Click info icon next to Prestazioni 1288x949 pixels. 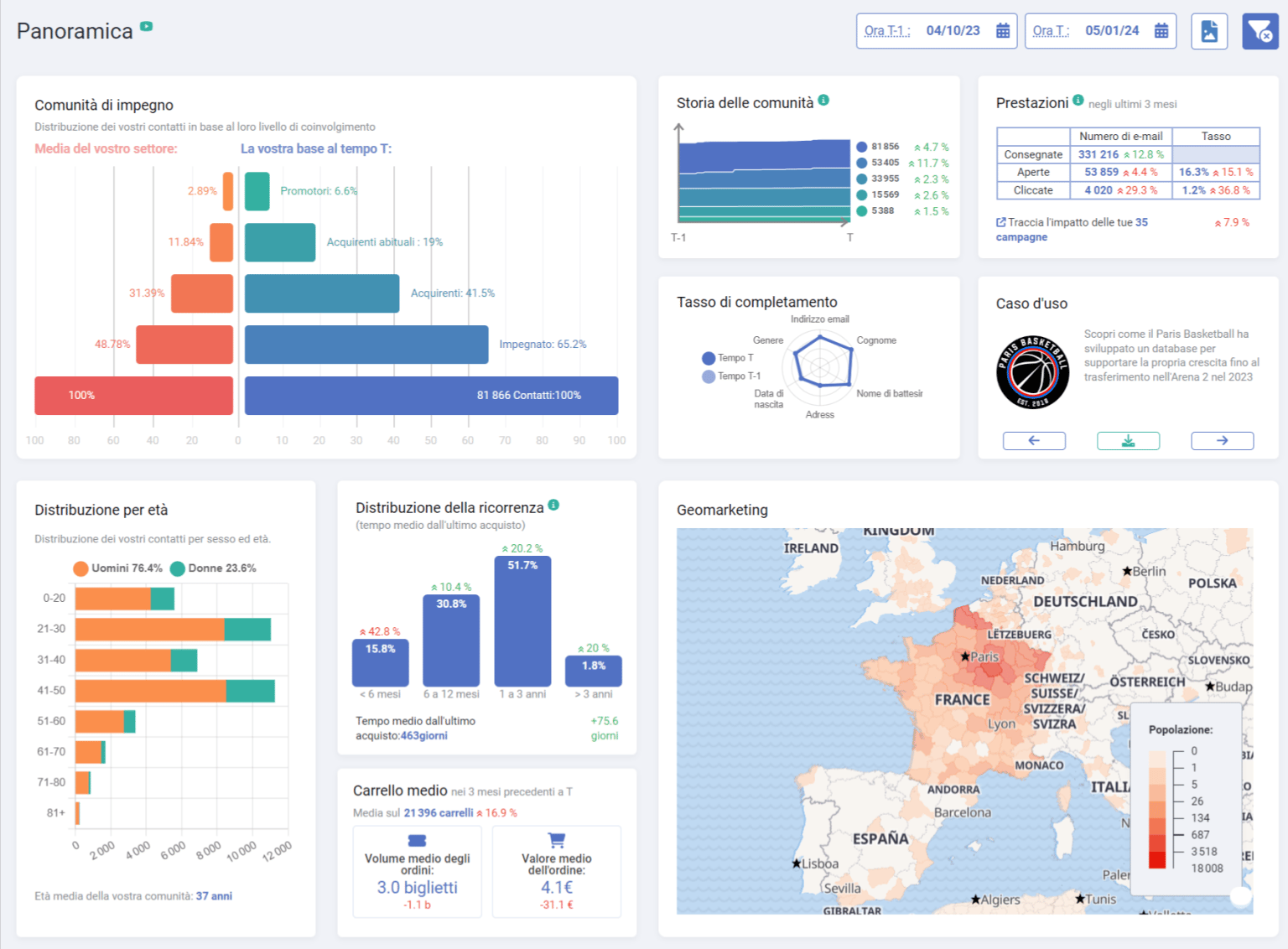(1078, 100)
